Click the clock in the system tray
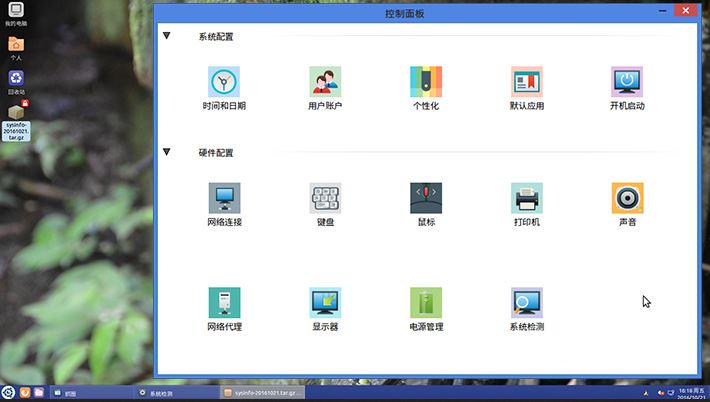The width and height of the screenshot is (710, 402). click(691, 393)
